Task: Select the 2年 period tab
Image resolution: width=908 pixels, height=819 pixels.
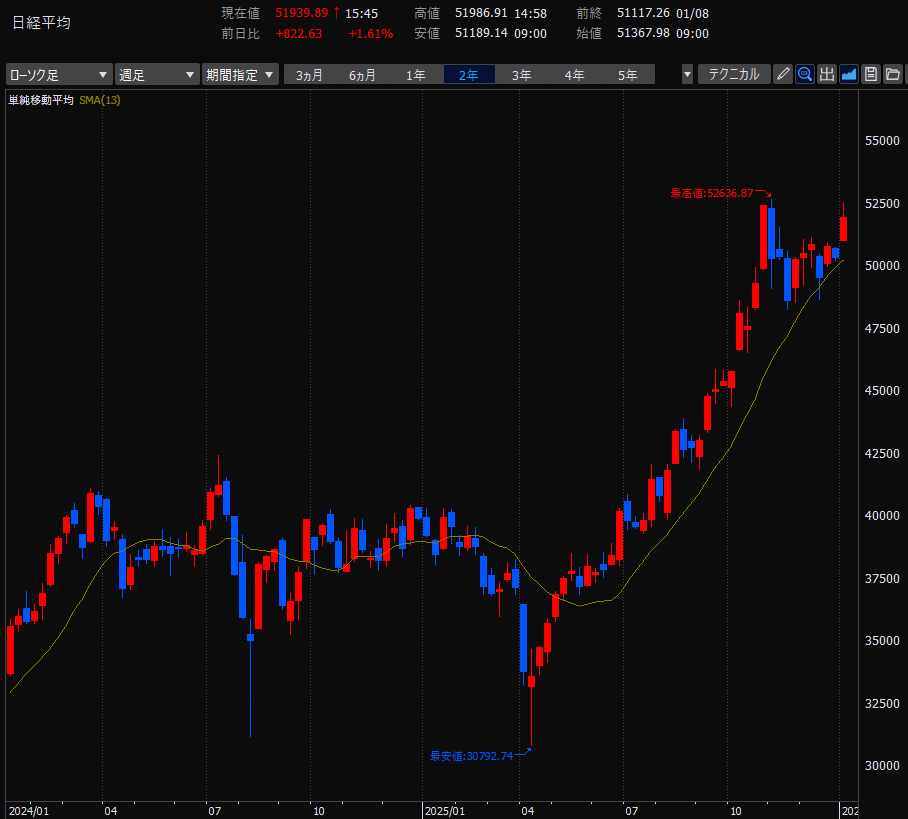Action: (x=468, y=75)
